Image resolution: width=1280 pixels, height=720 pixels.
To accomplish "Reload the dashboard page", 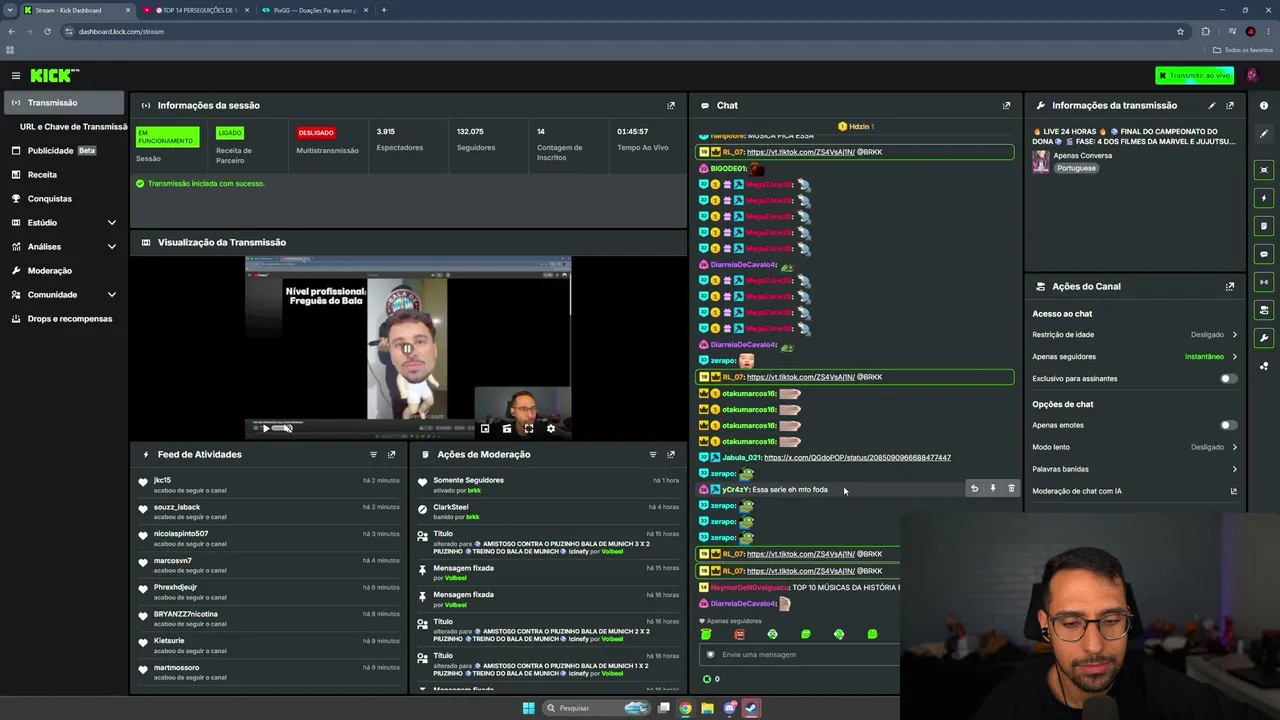I will pos(47,31).
